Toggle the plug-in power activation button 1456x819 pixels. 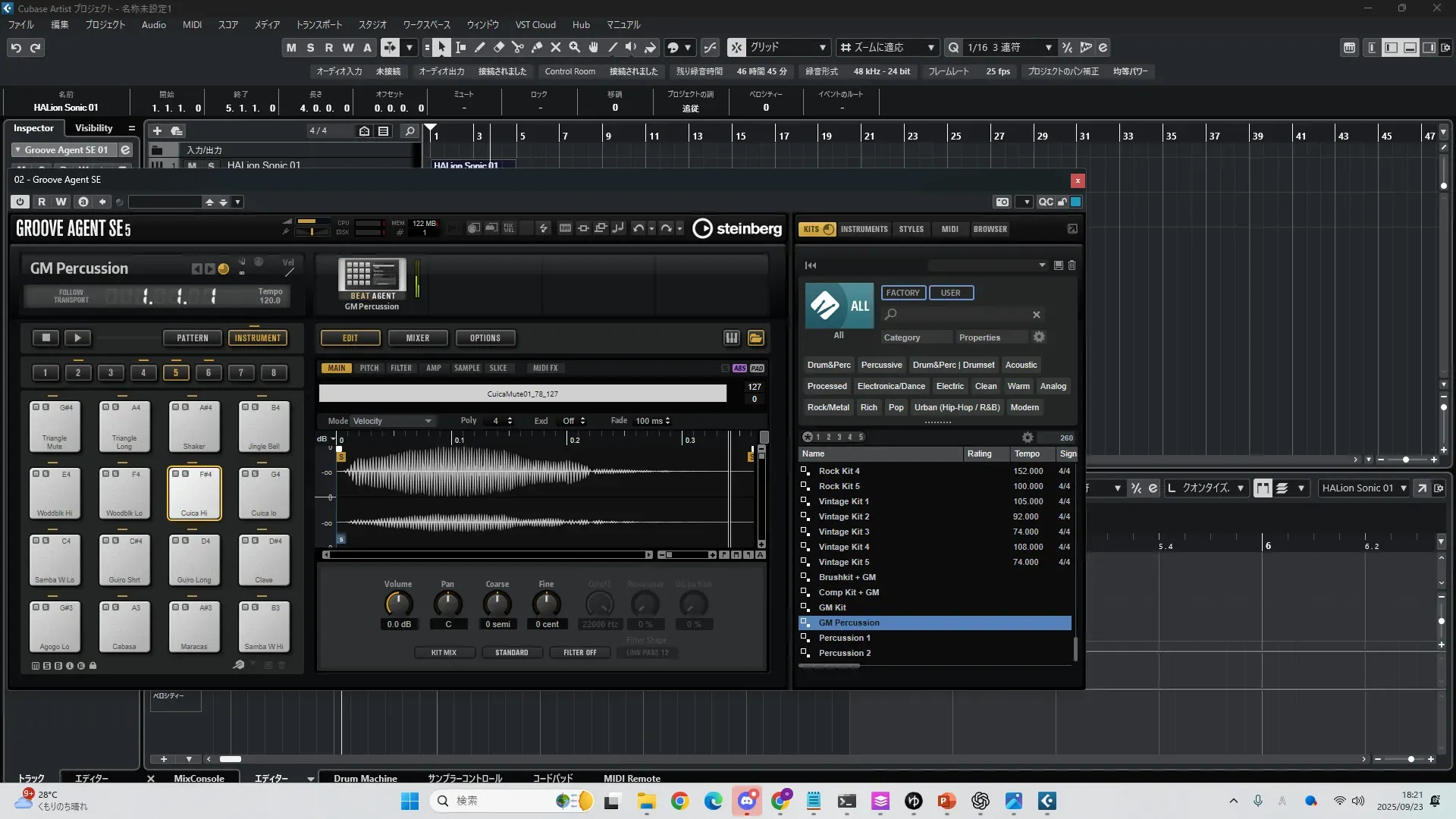pos(20,202)
